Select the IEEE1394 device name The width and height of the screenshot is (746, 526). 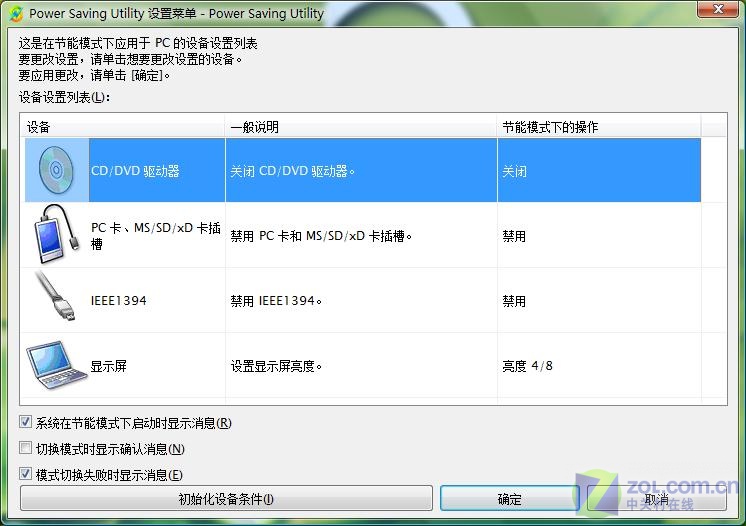(x=118, y=301)
